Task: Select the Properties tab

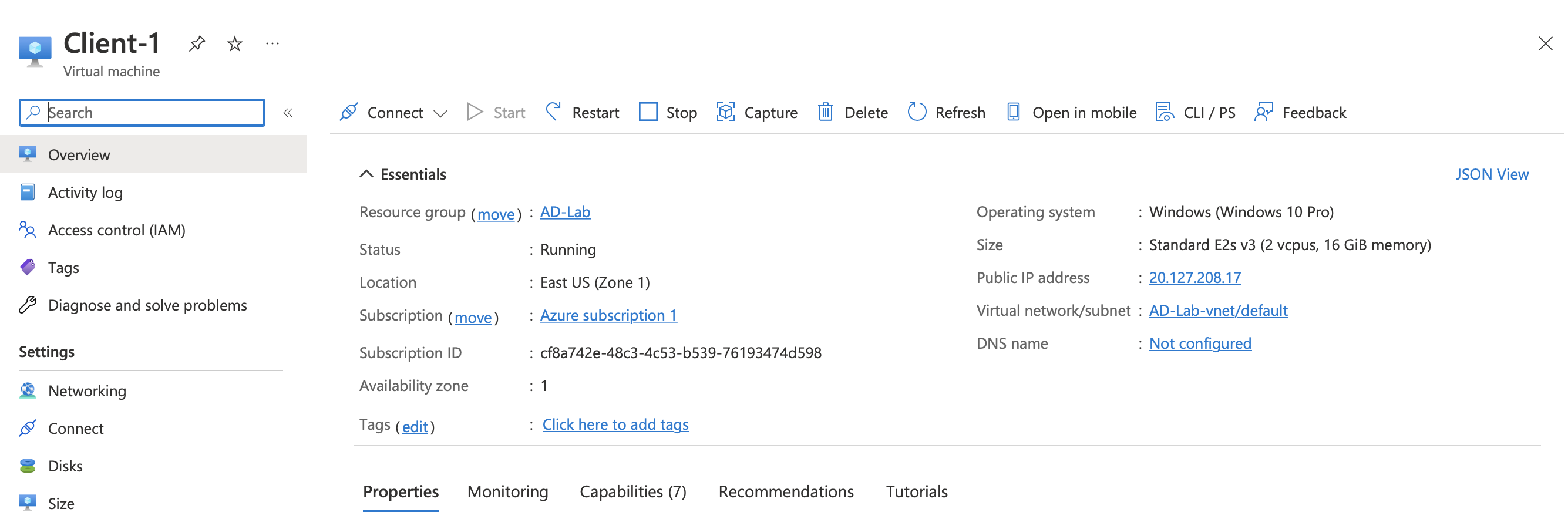Action: click(x=401, y=491)
